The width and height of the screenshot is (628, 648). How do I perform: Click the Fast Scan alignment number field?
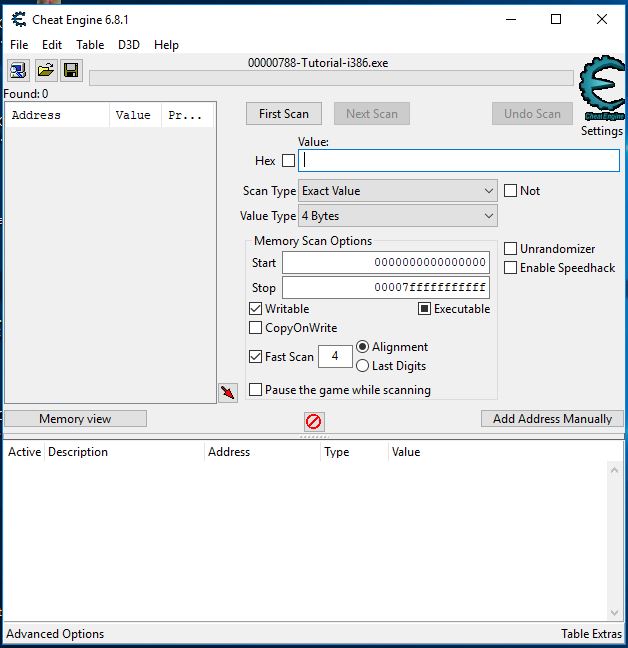point(335,356)
